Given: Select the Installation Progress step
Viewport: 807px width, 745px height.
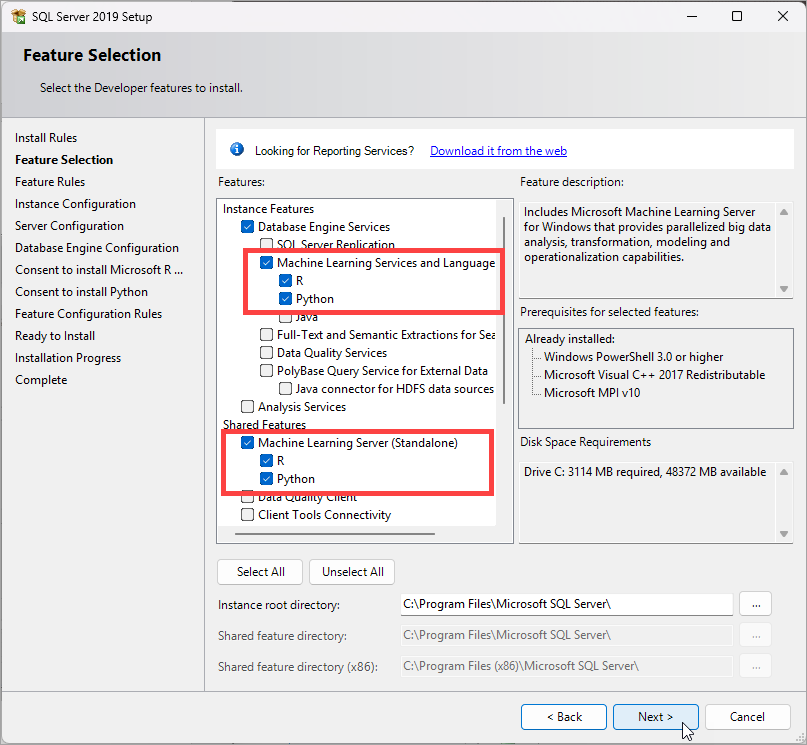Looking at the screenshot, I should click(x=68, y=358).
